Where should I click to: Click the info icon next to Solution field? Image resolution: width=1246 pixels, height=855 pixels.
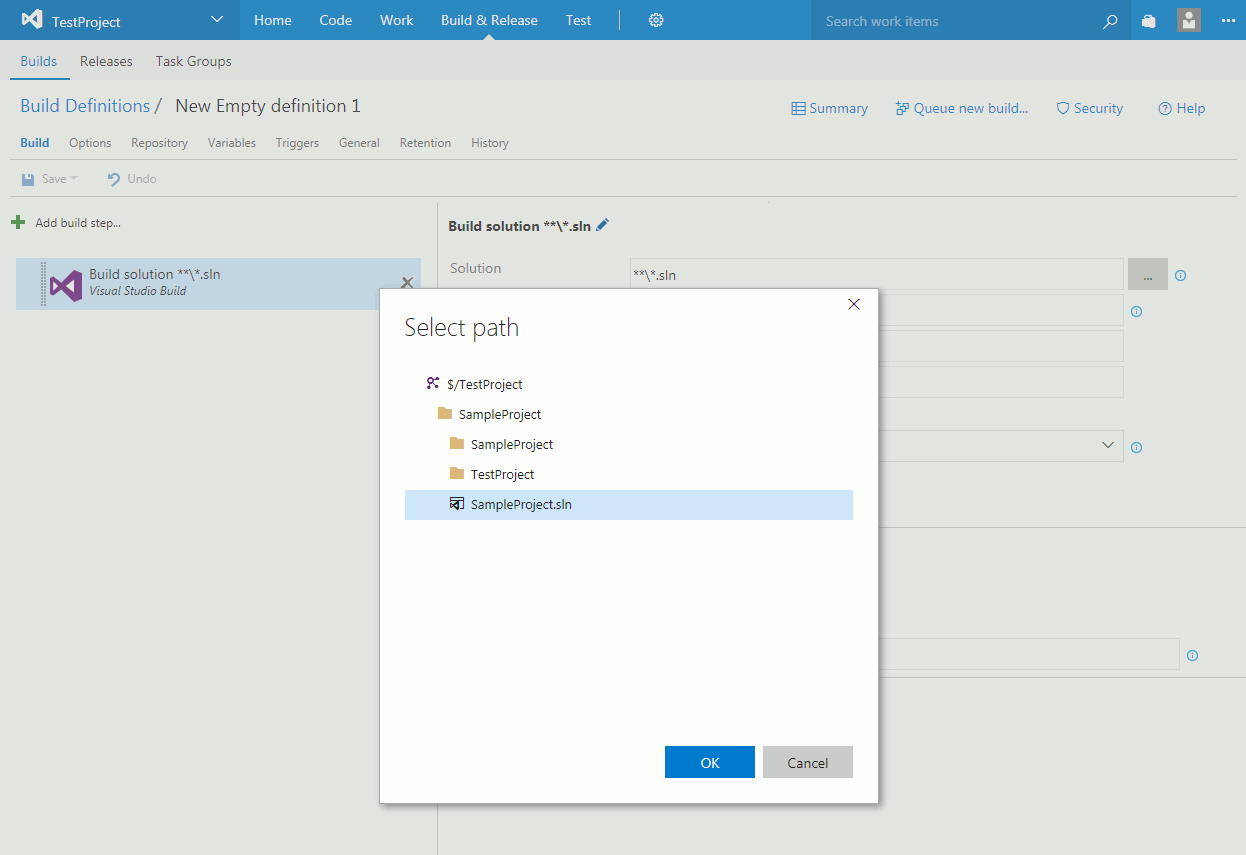pyautogui.click(x=1180, y=275)
